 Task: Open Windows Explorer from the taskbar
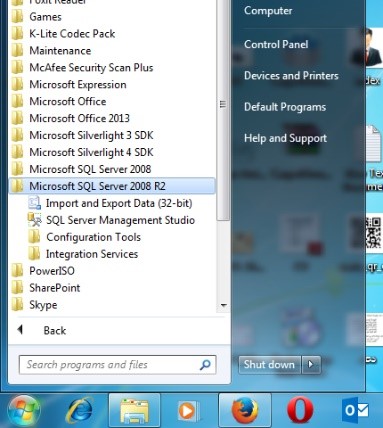134,410
